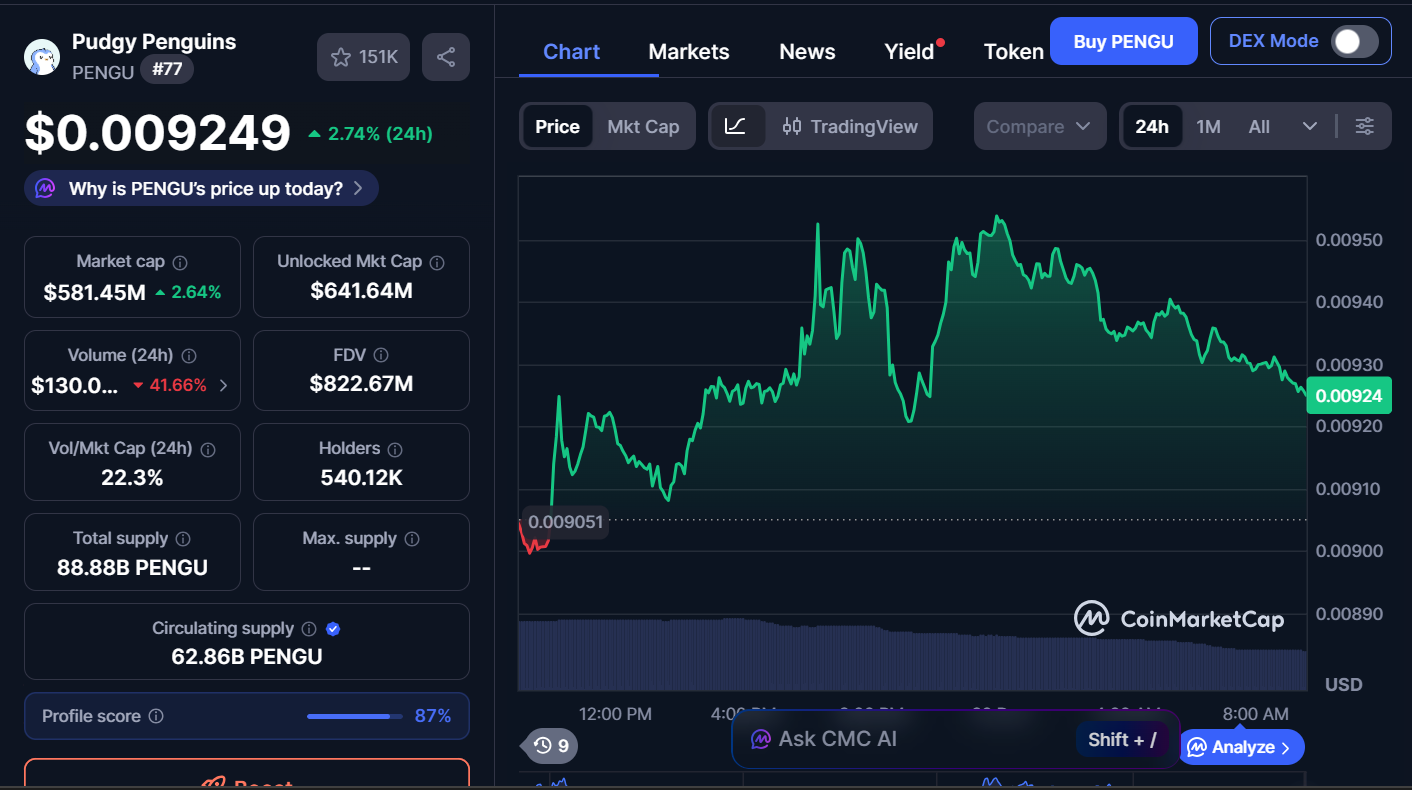
Task: Select the line chart type icon
Action: (737, 126)
